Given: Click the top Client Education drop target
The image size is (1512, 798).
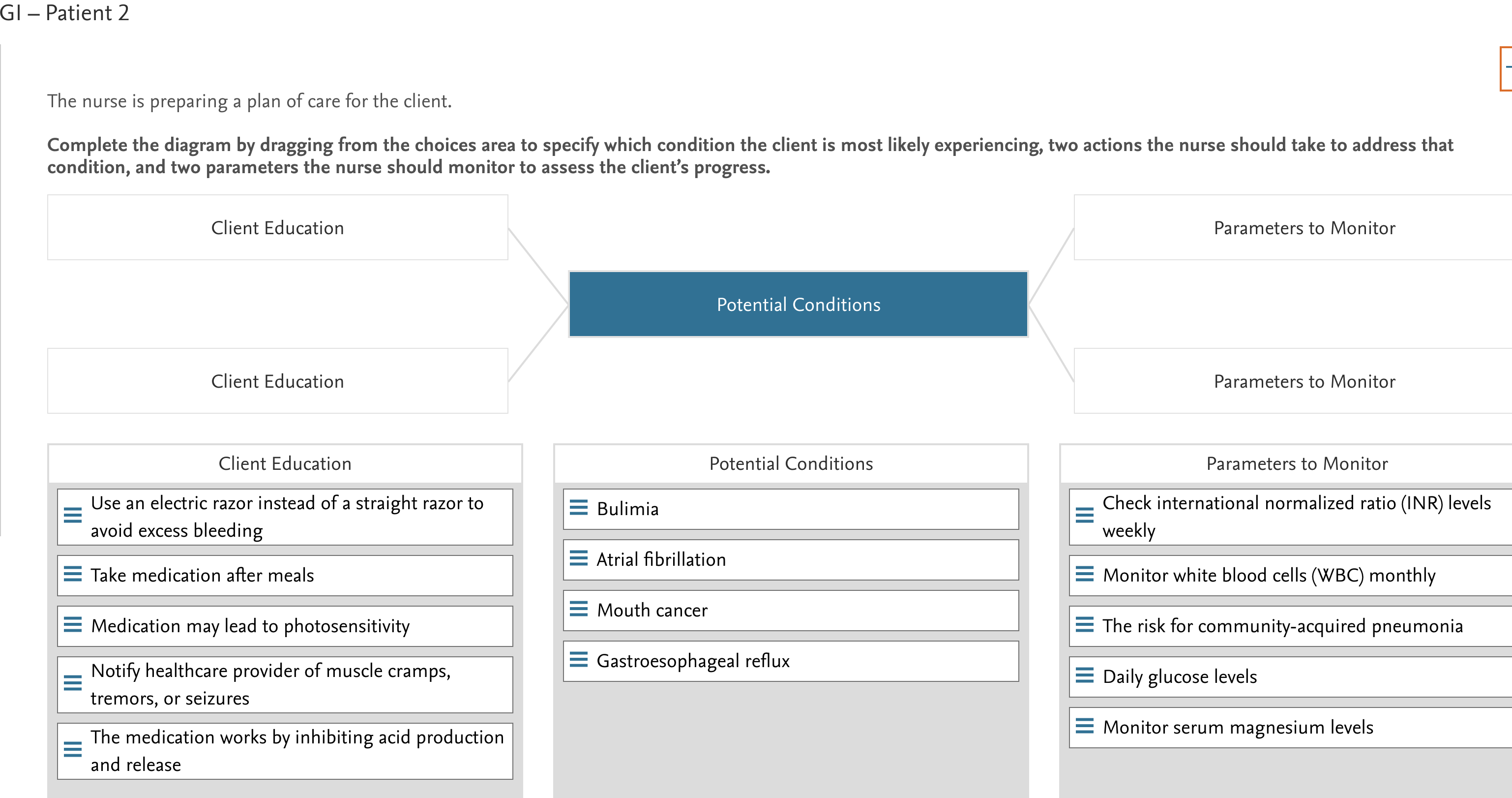Looking at the screenshot, I should (278, 227).
